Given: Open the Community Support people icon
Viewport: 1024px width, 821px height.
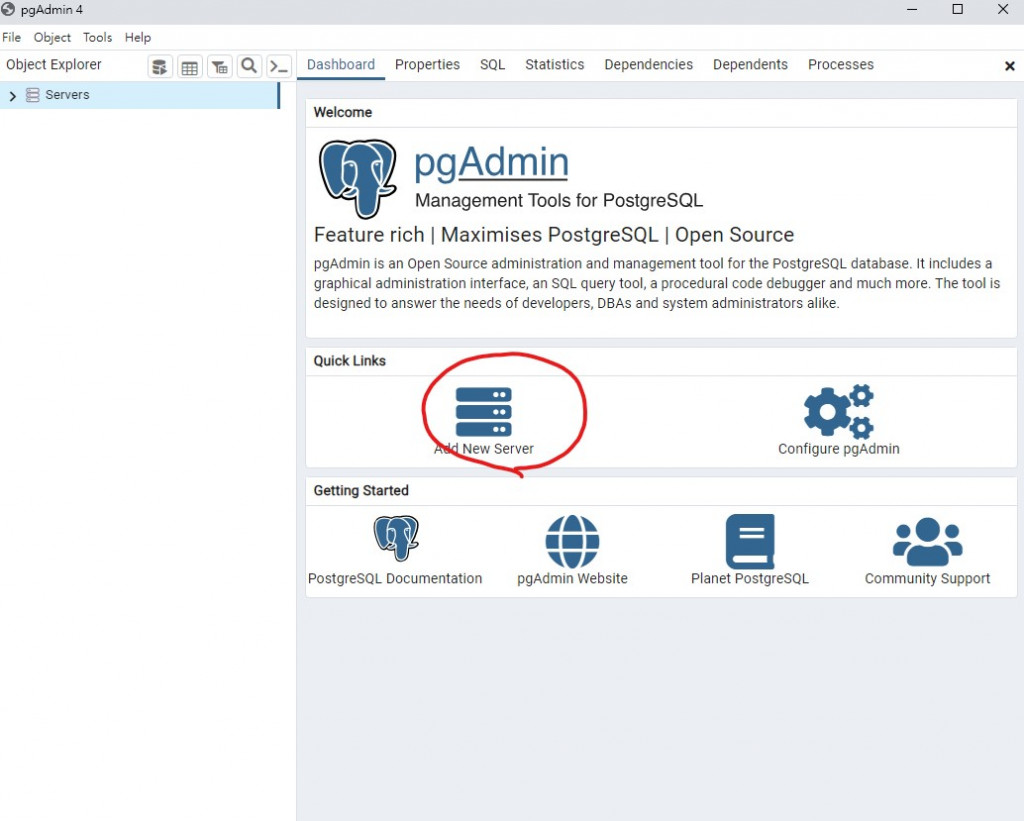Looking at the screenshot, I should pos(927,541).
